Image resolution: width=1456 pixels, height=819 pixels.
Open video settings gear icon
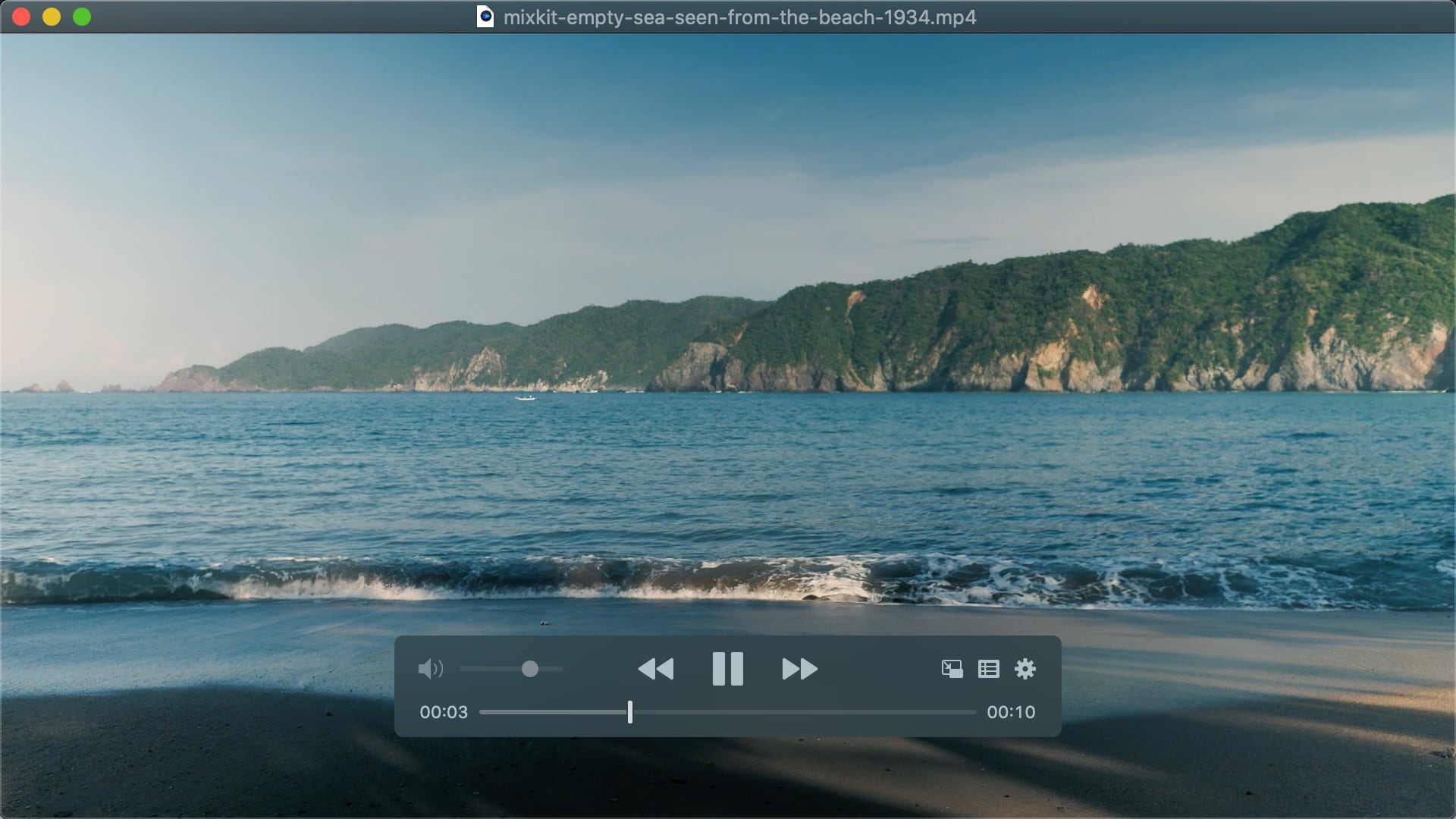point(1025,669)
